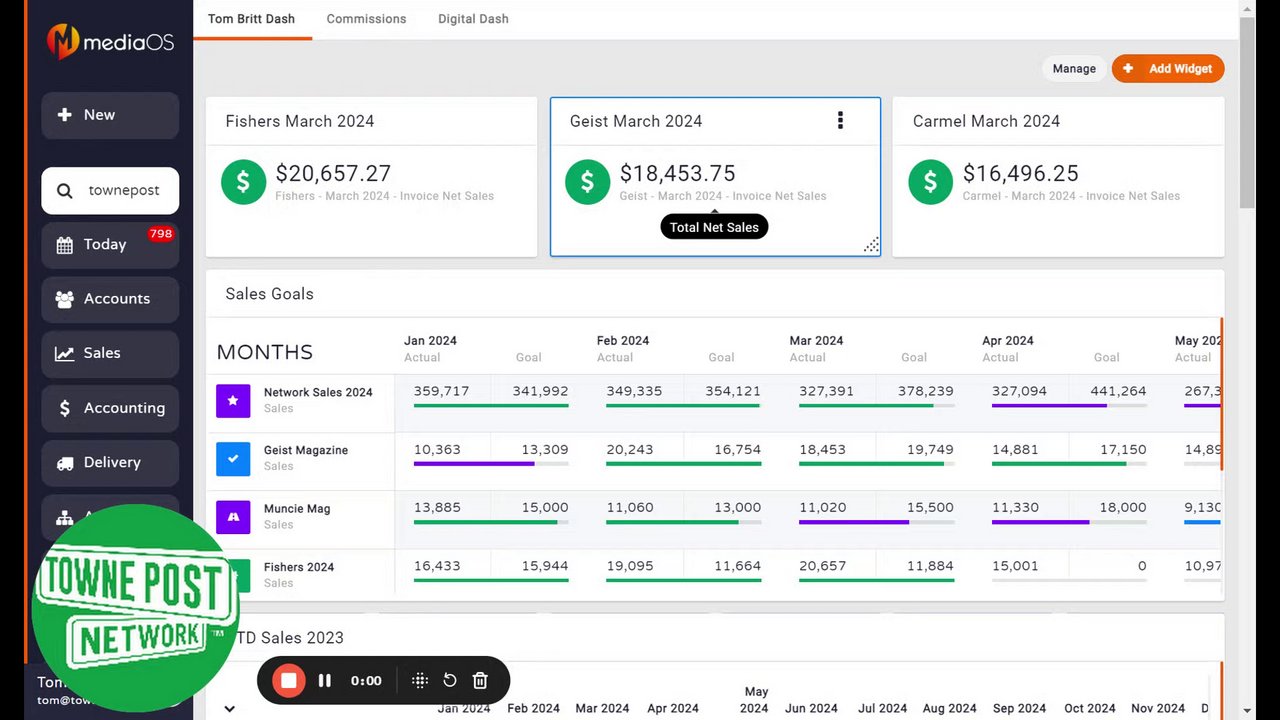Click the Muncie Mag Mar 2024 progress bar
The height and width of the screenshot is (720, 1280).
pyautogui.click(x=876, y=521)
